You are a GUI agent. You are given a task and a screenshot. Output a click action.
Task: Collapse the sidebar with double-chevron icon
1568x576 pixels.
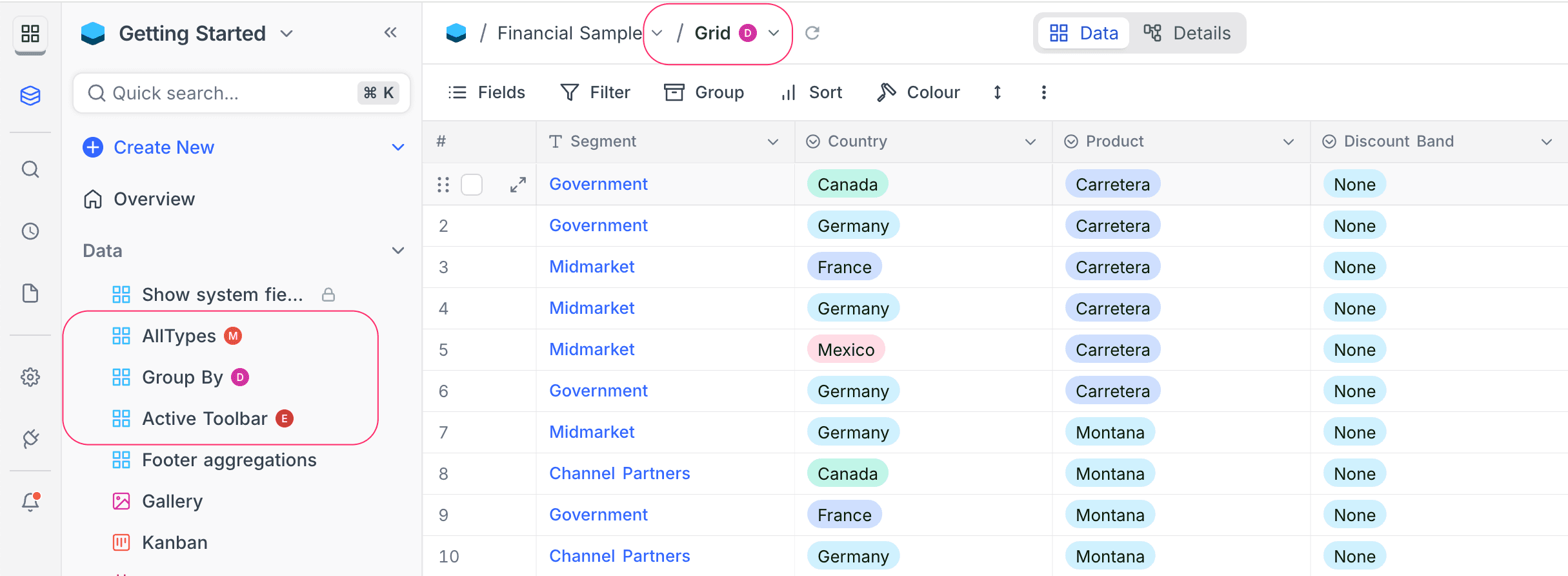390,33
